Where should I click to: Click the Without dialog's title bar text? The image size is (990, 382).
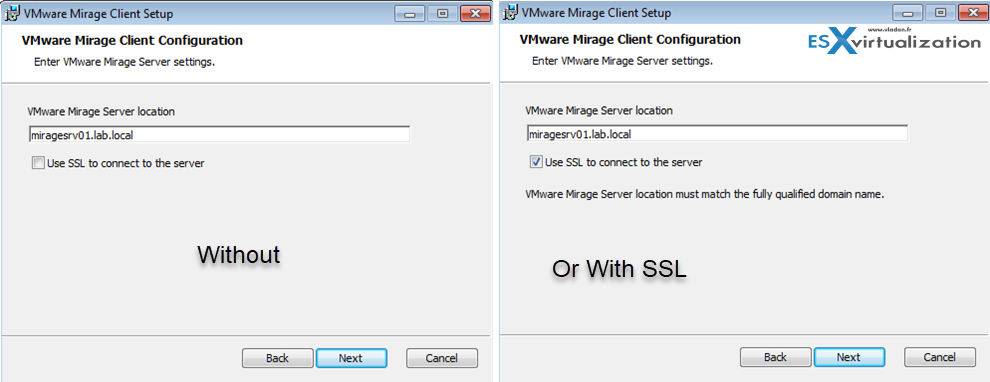[98, 13]
